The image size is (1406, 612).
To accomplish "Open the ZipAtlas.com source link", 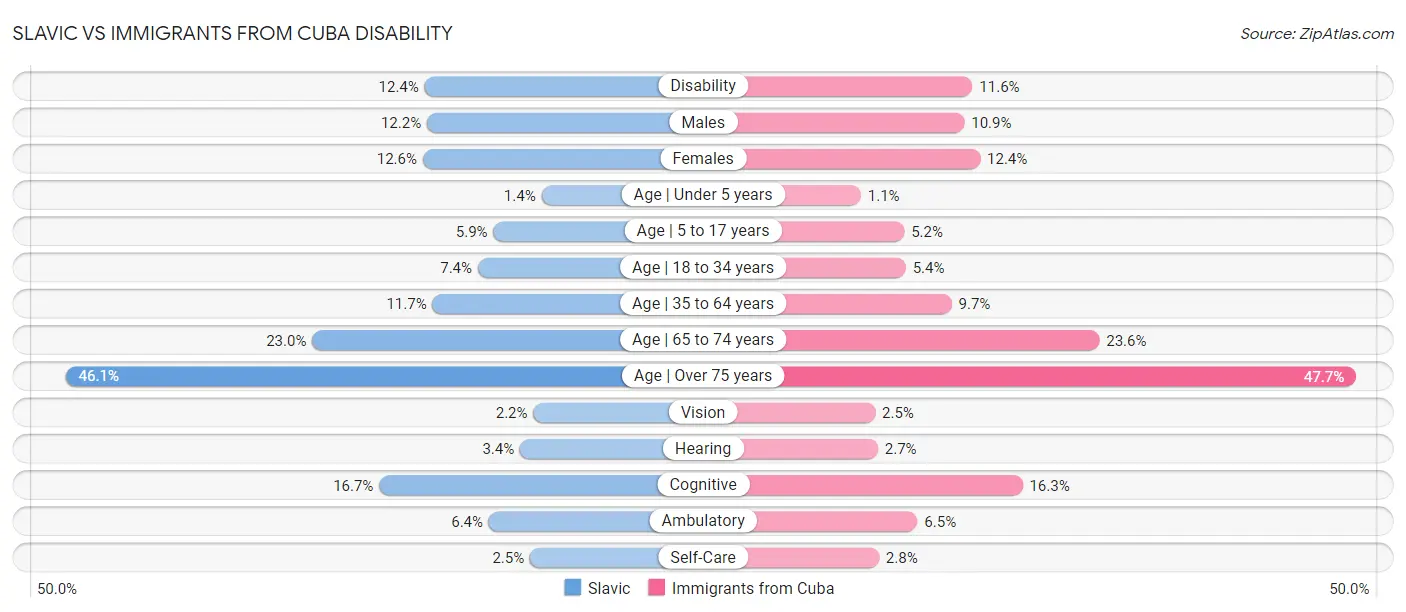I will click(1317, 33).
